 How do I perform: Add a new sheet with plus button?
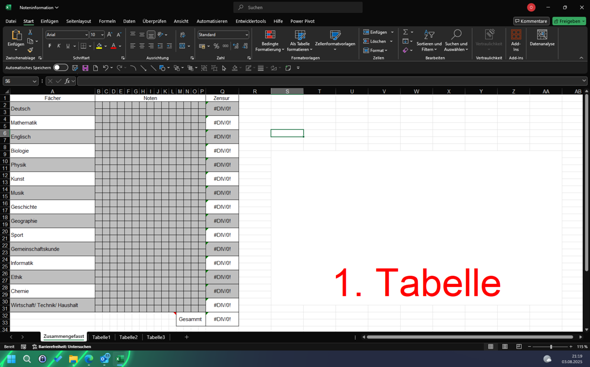coord(186,337)
